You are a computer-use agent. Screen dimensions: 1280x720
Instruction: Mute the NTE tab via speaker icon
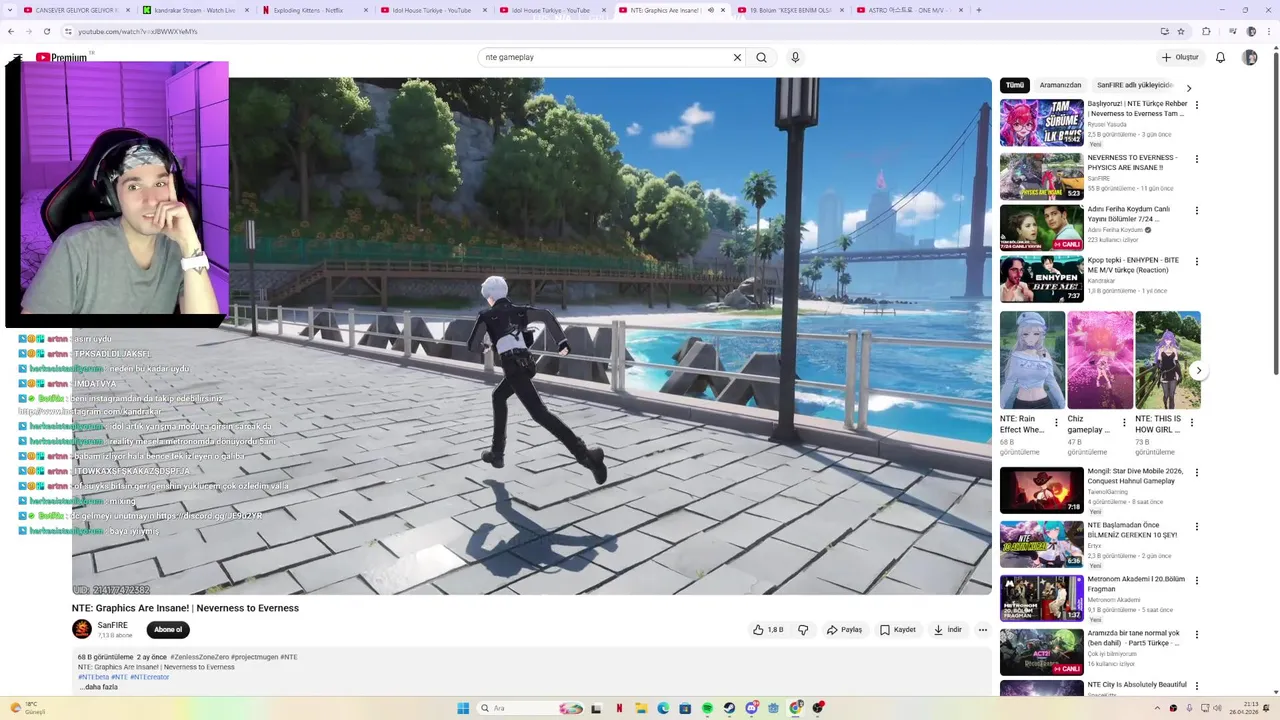pyautogui.click(x=710, y=10)
